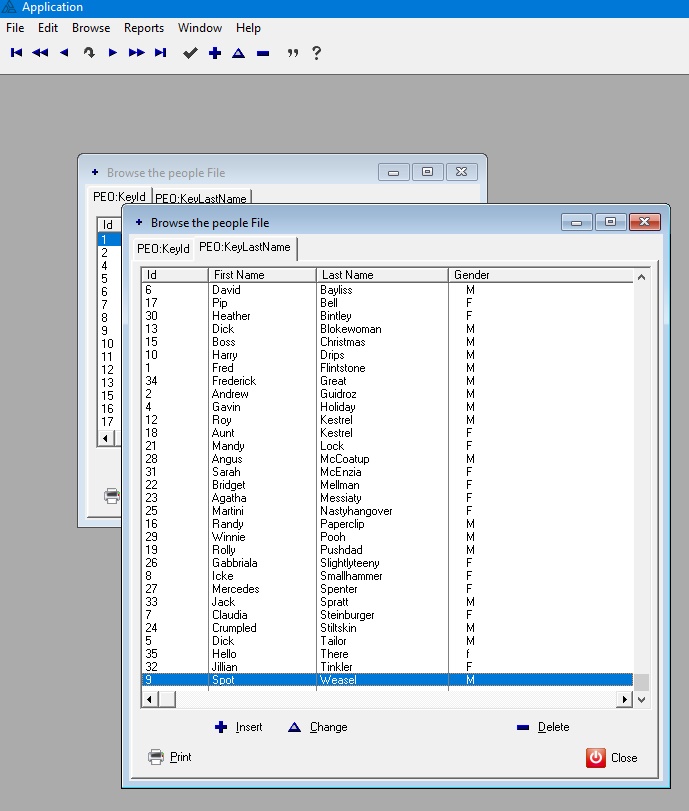689x811 pixels.
Task: Open the Reports menu
Action: [144, 28]
